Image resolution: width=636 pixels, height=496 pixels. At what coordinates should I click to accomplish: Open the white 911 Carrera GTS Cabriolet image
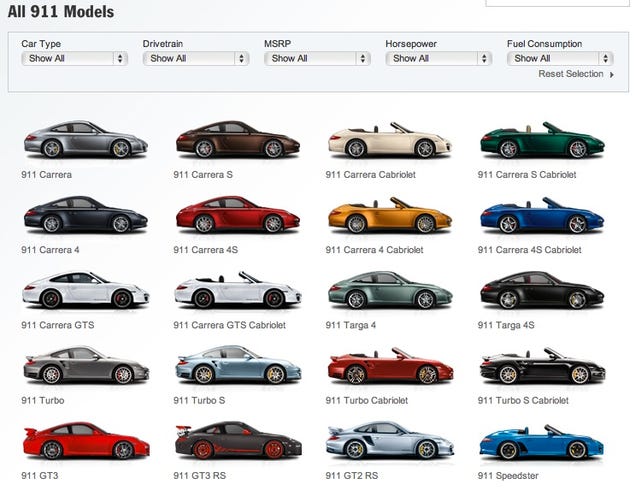[x=238, y=290]
